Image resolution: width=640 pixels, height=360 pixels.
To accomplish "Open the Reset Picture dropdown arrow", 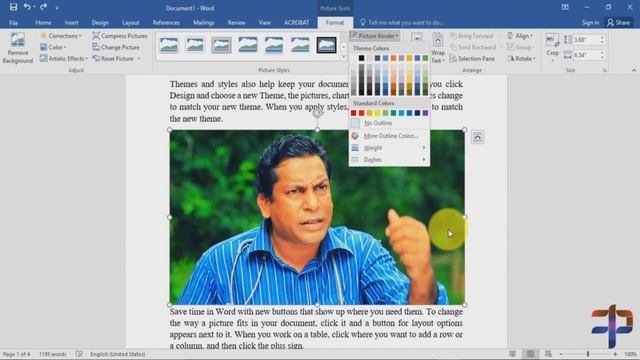I will [x=139, y=59].
